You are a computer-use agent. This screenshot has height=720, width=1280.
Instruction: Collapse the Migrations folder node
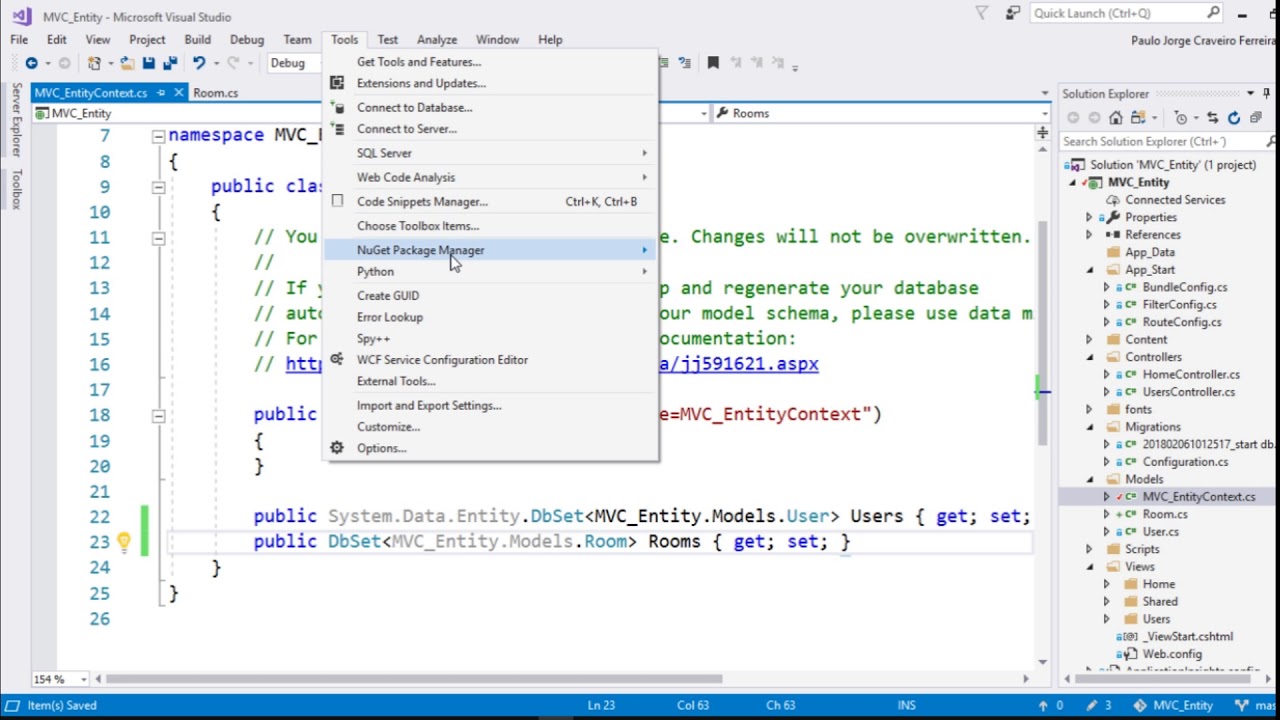(1090, 427)
